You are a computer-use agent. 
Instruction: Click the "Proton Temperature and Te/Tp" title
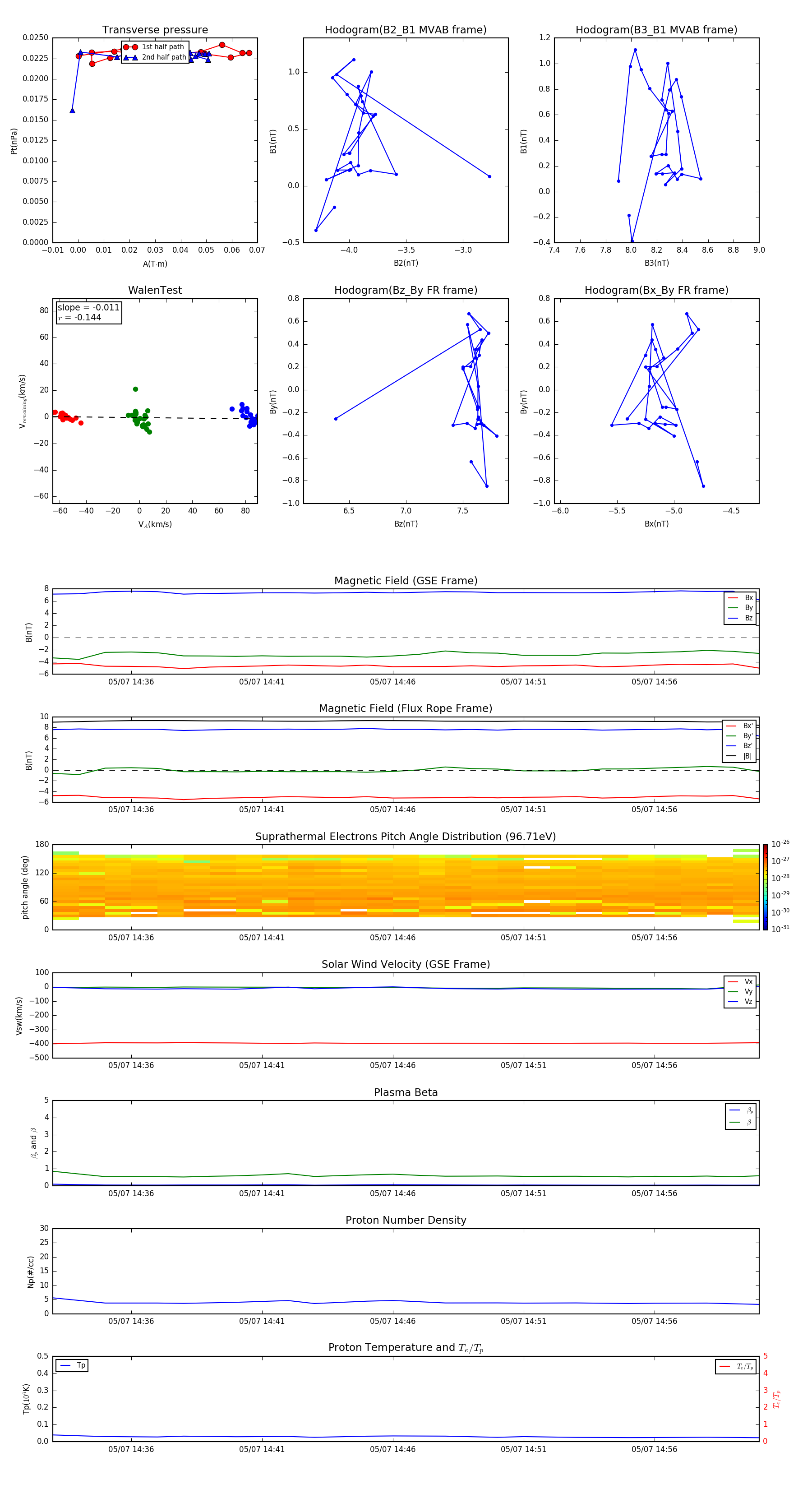click(406, 1348)
